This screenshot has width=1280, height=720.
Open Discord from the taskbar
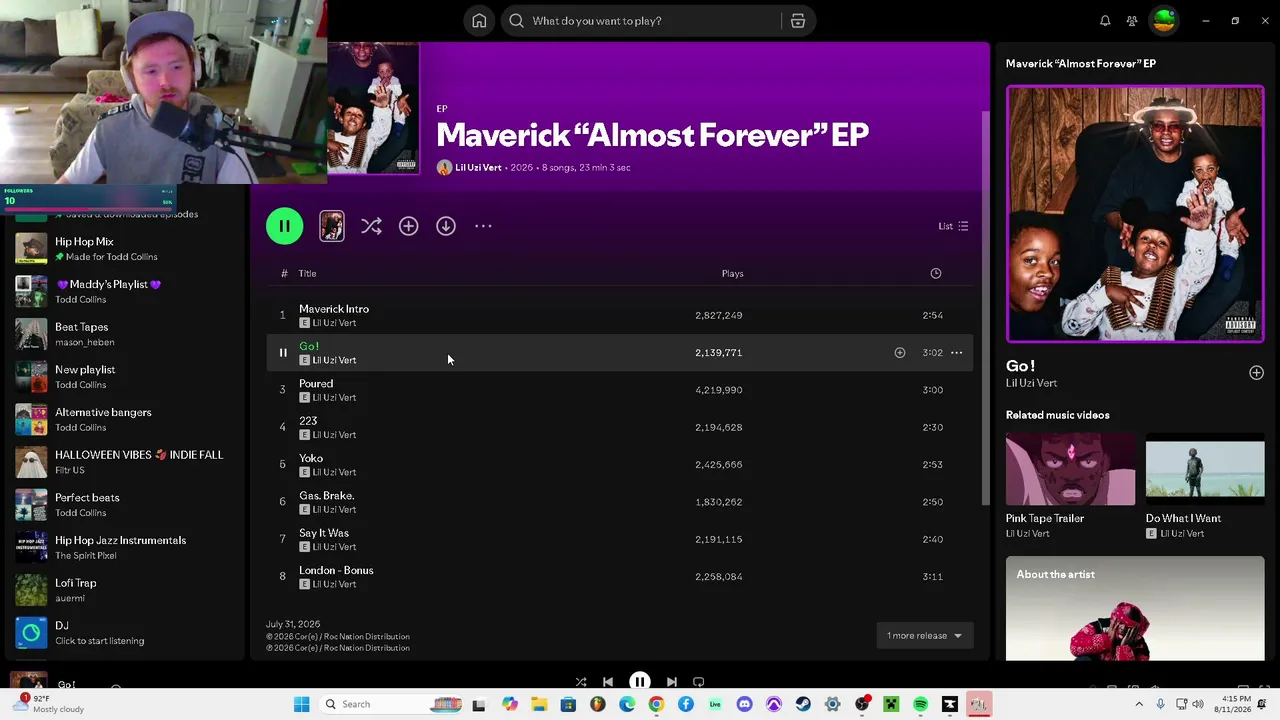coord(744,704)
